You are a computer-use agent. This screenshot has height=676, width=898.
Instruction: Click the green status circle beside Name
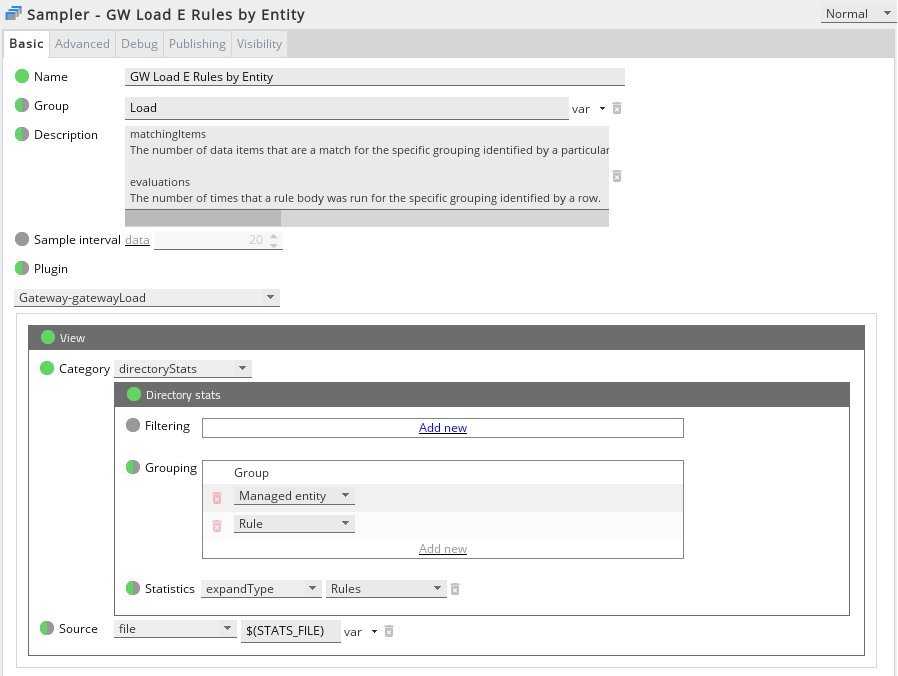point(22,76)
